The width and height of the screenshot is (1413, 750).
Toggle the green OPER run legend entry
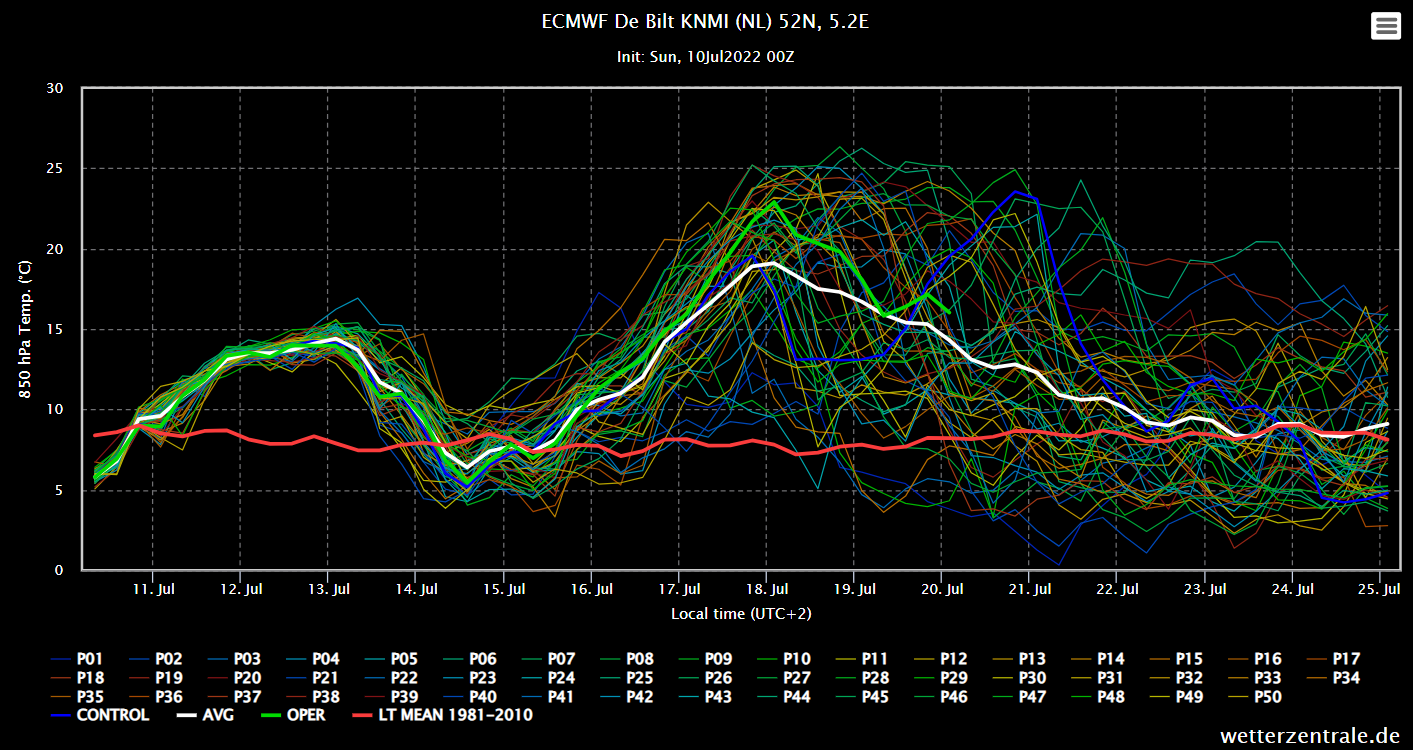point(293,715)
